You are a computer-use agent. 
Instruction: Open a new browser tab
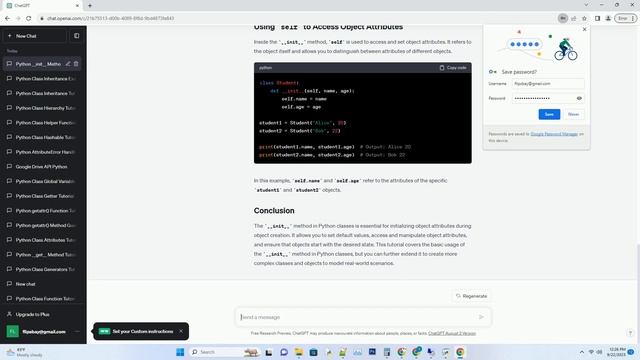pos(90,6)
